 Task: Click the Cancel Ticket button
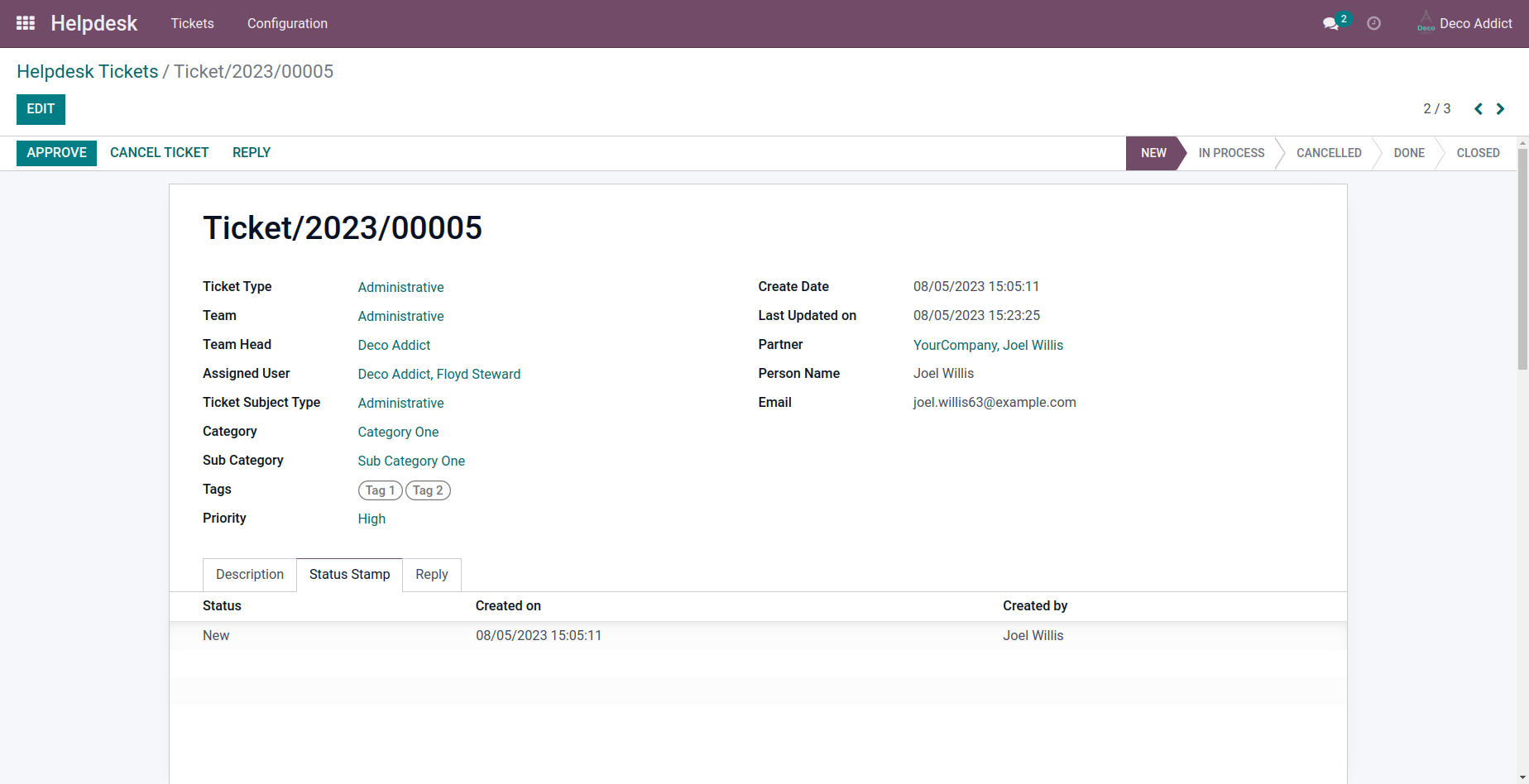click(x=159, y=153)
